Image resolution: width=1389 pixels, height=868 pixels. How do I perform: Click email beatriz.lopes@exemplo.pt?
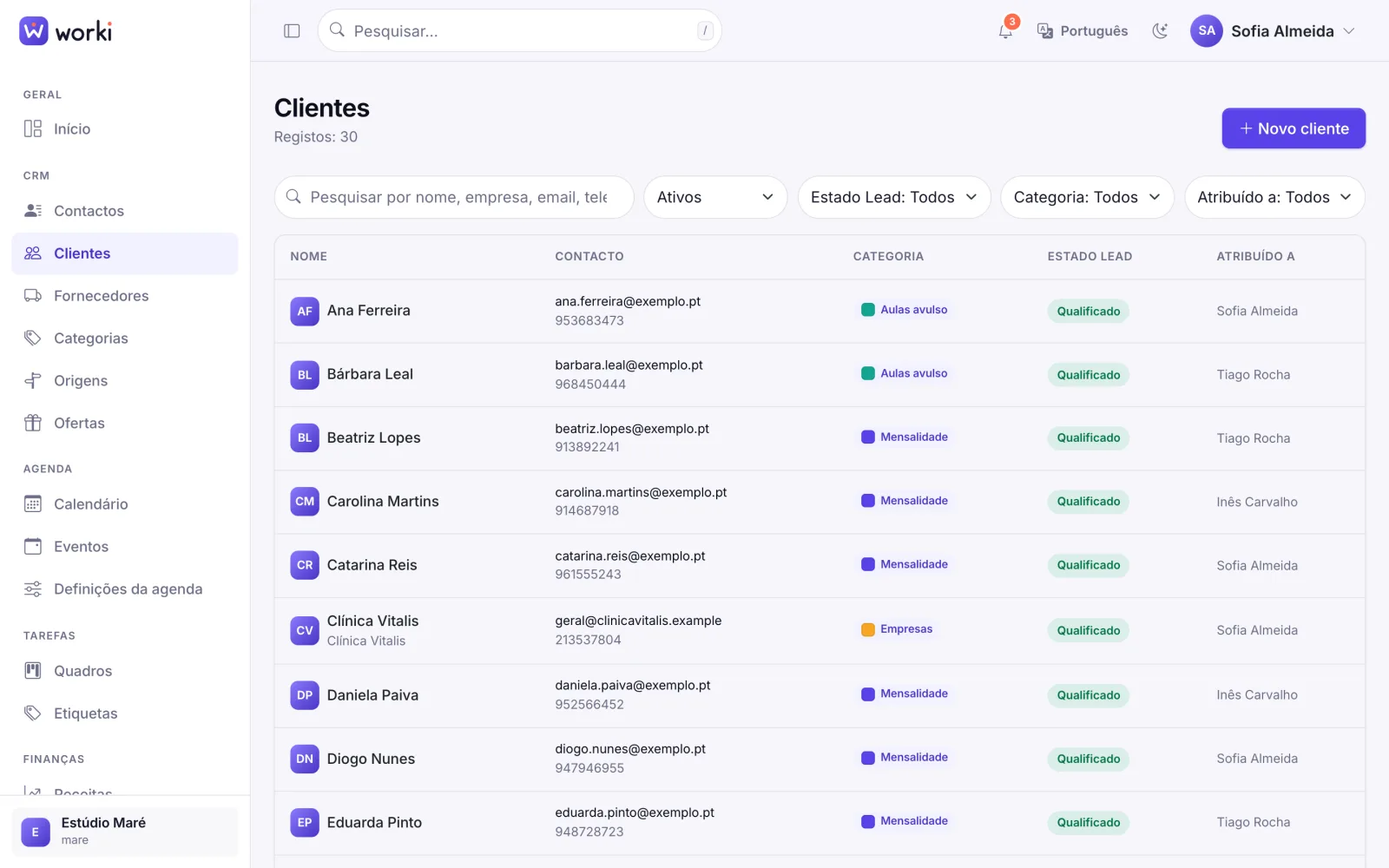pyautogui.click(x=632, y=429)
